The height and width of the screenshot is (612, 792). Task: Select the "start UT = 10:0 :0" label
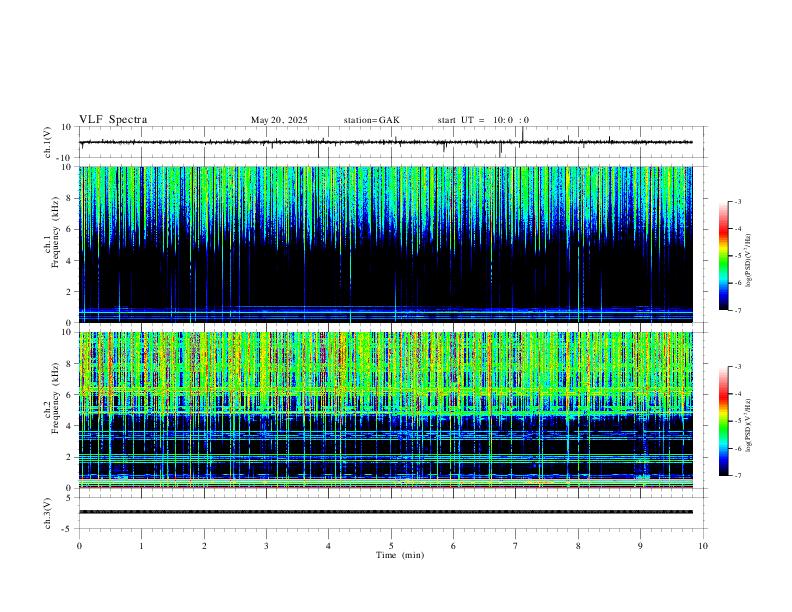[x=483, y=120]
